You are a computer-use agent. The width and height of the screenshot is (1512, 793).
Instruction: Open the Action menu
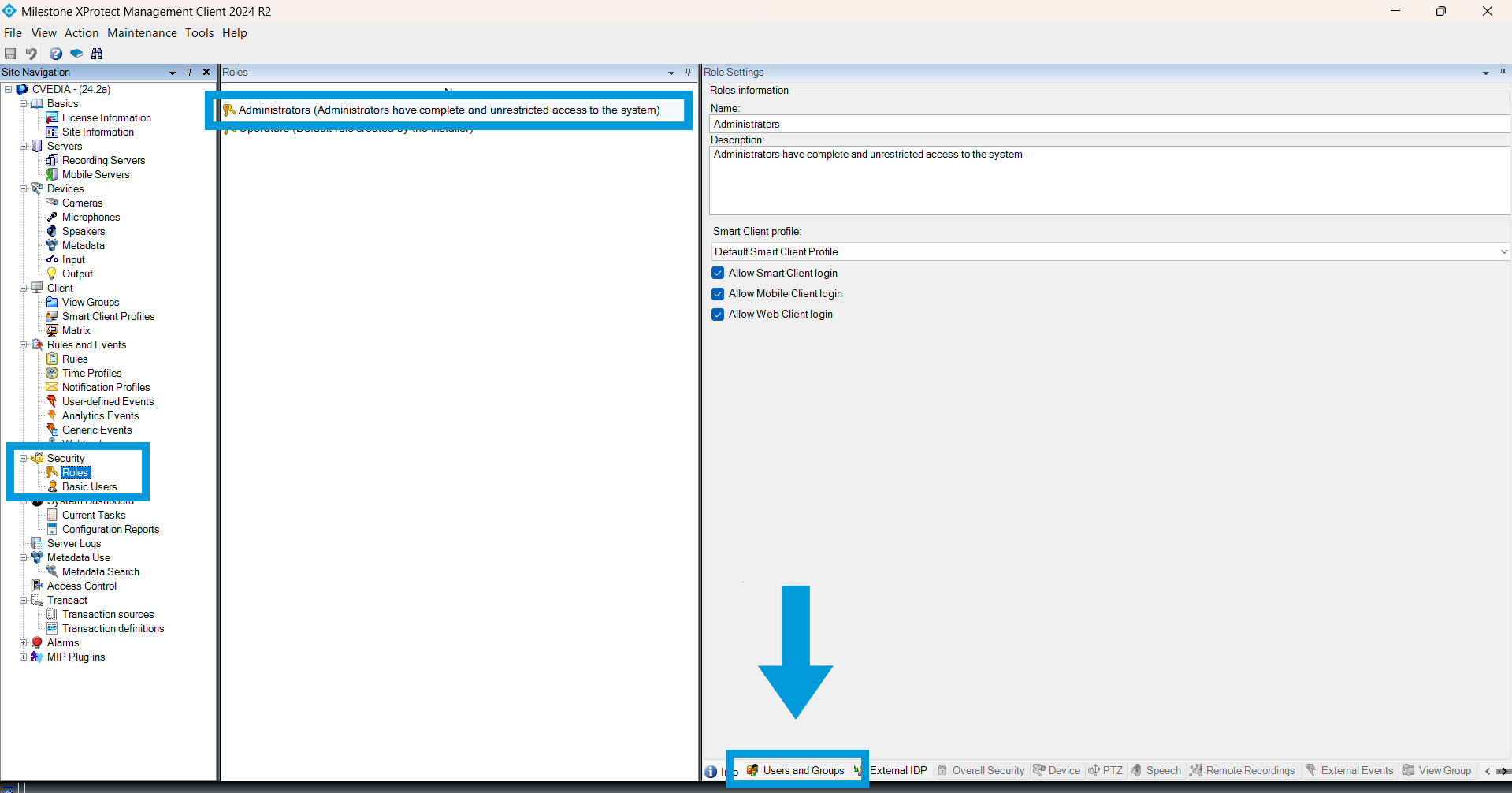click(x=81, y=33)
